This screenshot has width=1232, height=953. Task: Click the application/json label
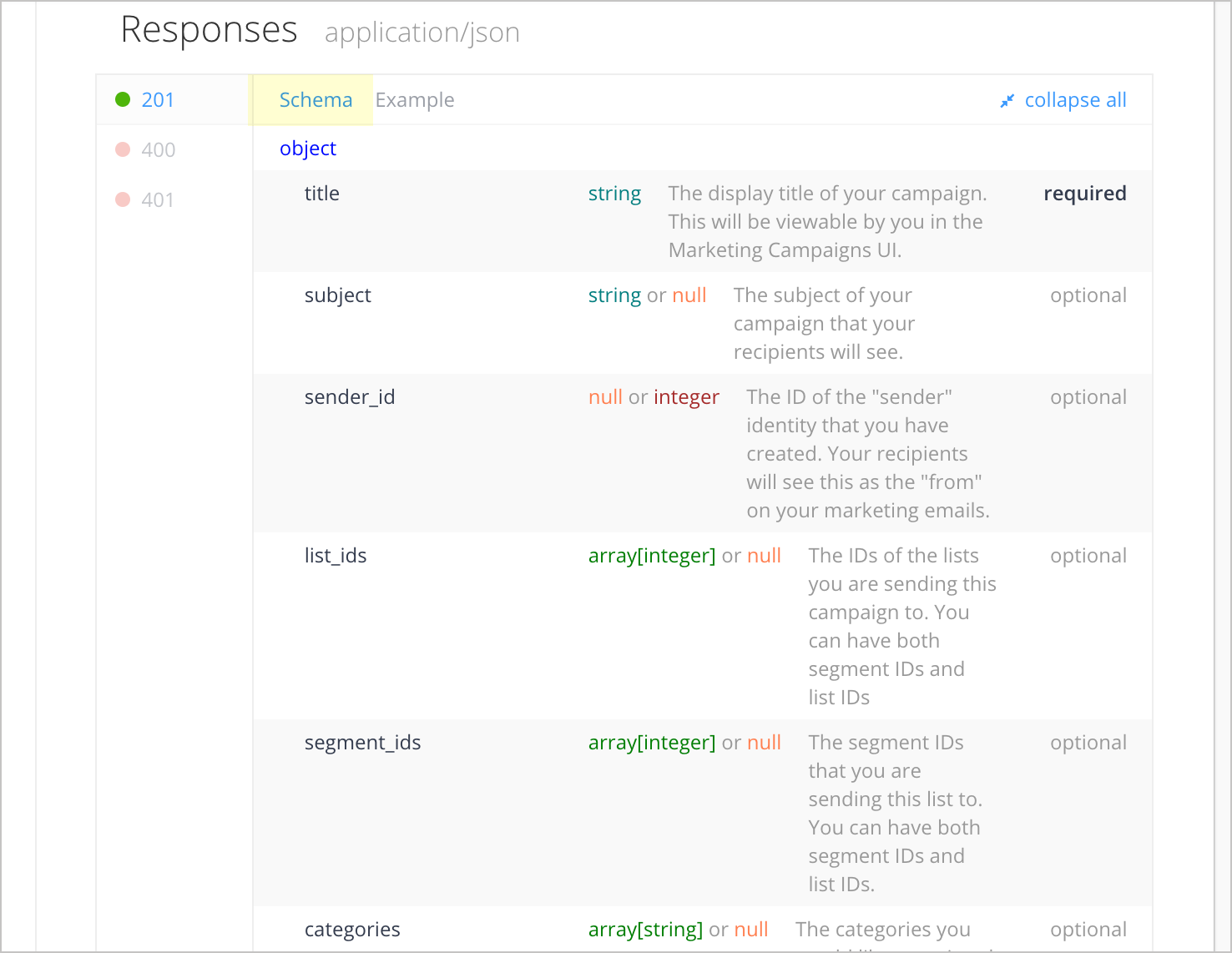coord(422,32)
